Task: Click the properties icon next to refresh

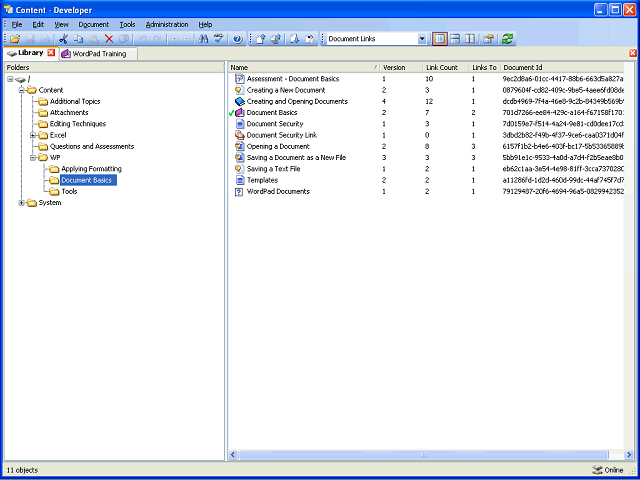Action: coord(489,39)
